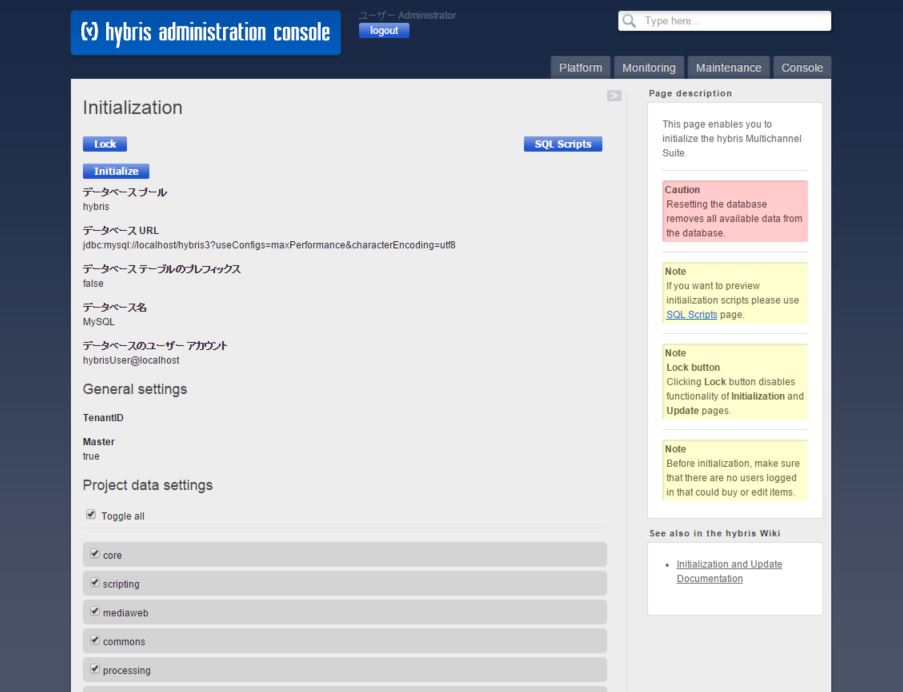Image resolution: width=903 pixels, height=692 pixels.
Task: Click the Lock button note box
Action: point(735,382)
